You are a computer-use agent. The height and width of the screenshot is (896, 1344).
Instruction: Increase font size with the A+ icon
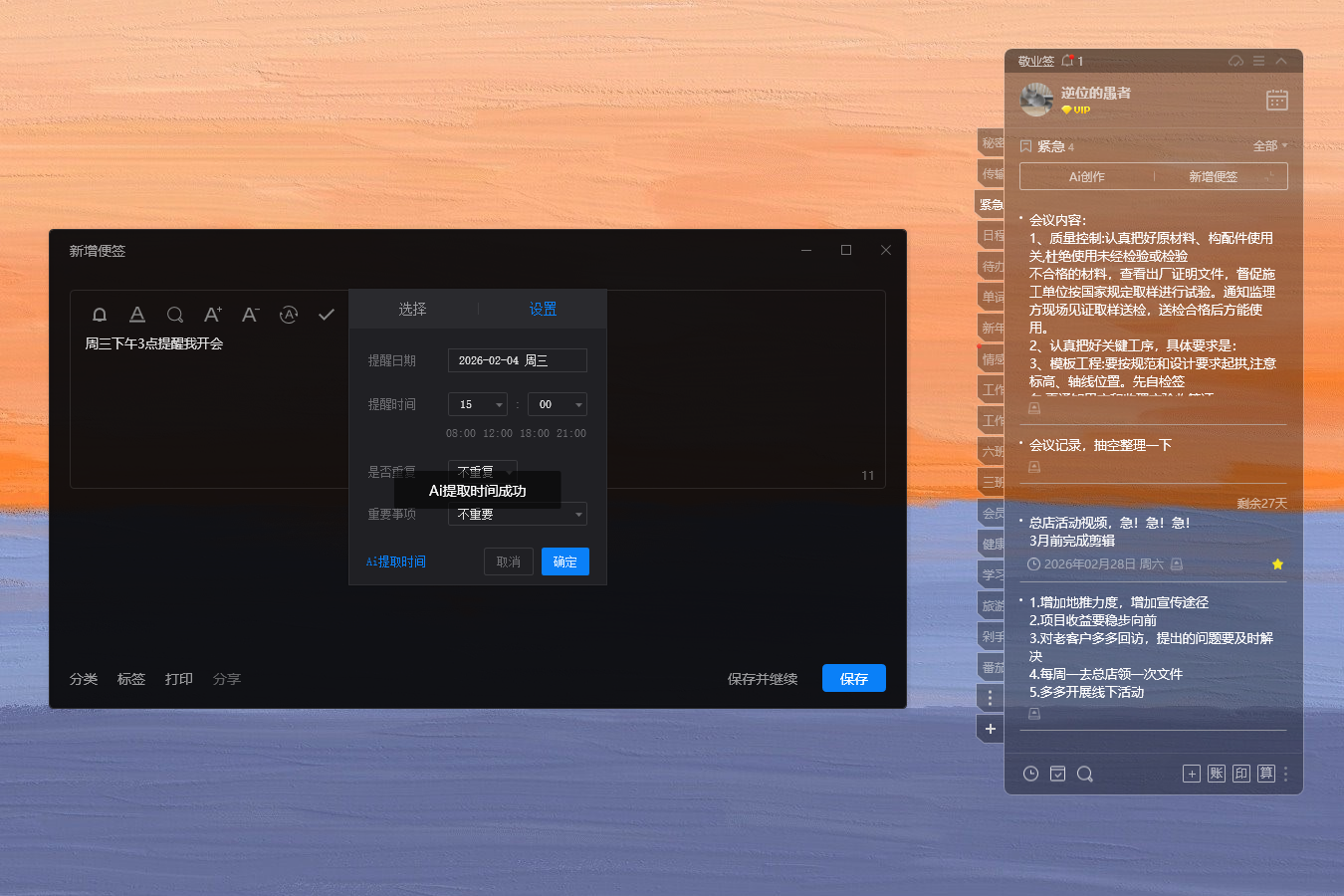coord(212,314)
